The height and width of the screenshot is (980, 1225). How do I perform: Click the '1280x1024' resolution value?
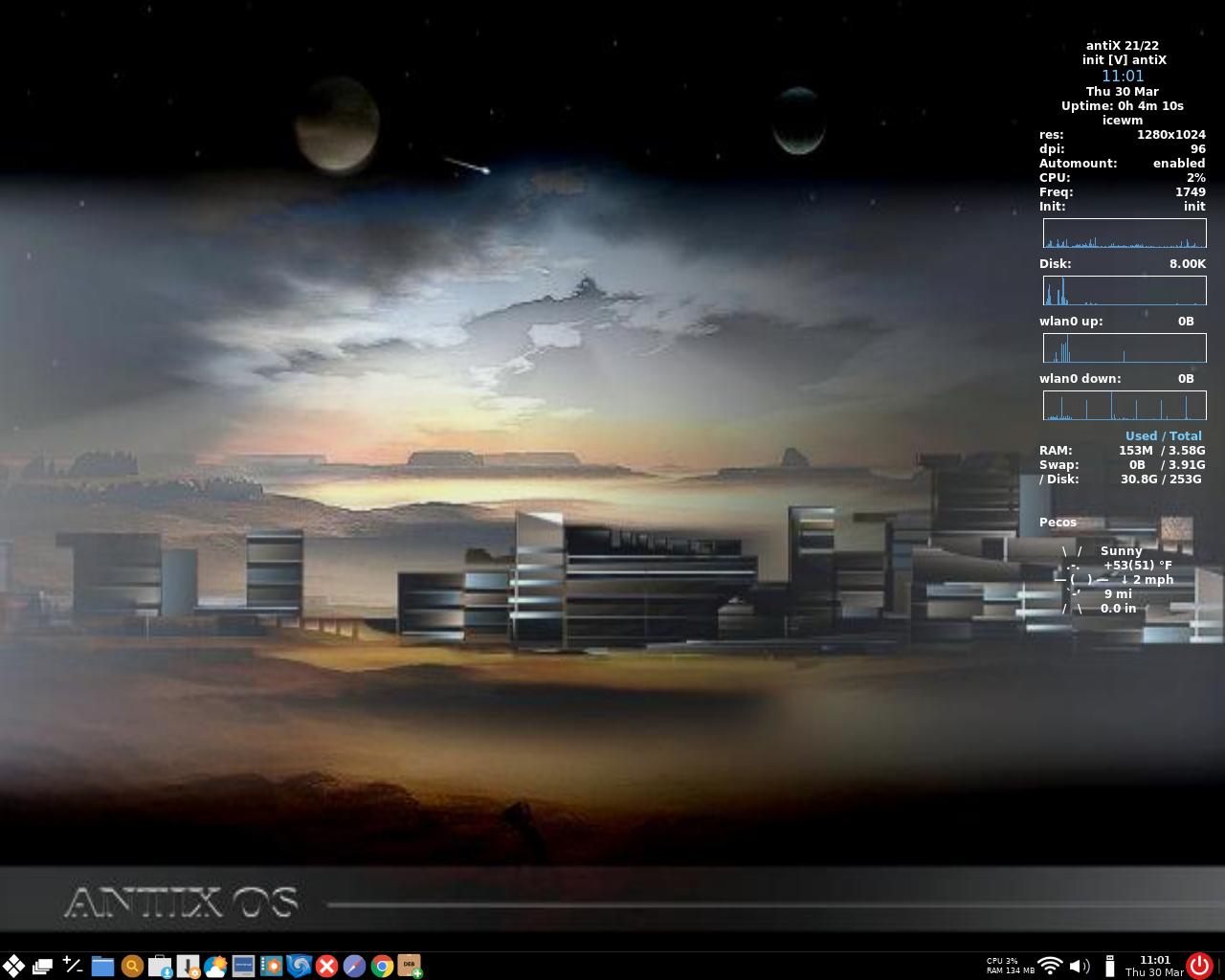(x=1171, y=134)
